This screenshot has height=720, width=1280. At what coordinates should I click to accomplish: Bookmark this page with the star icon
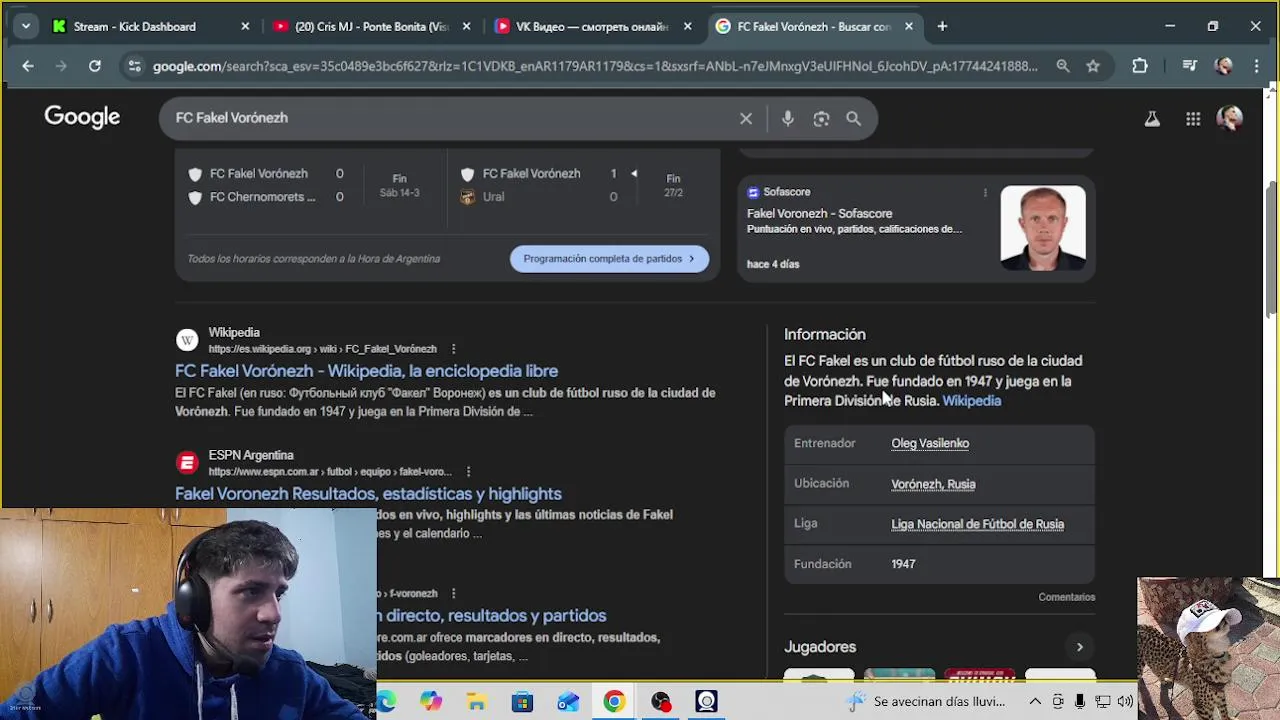[x=1093, y=66]
